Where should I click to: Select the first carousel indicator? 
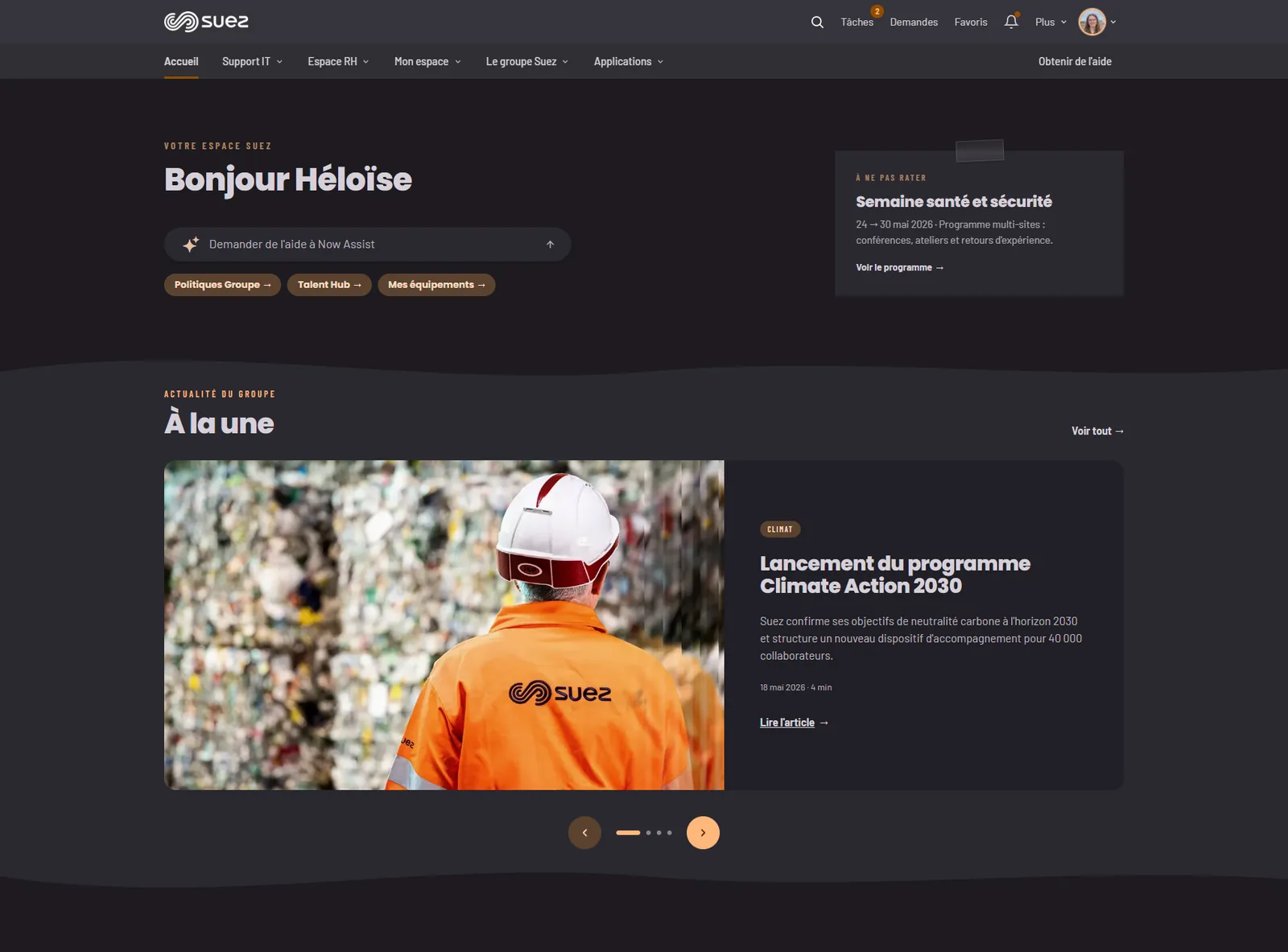628,833
